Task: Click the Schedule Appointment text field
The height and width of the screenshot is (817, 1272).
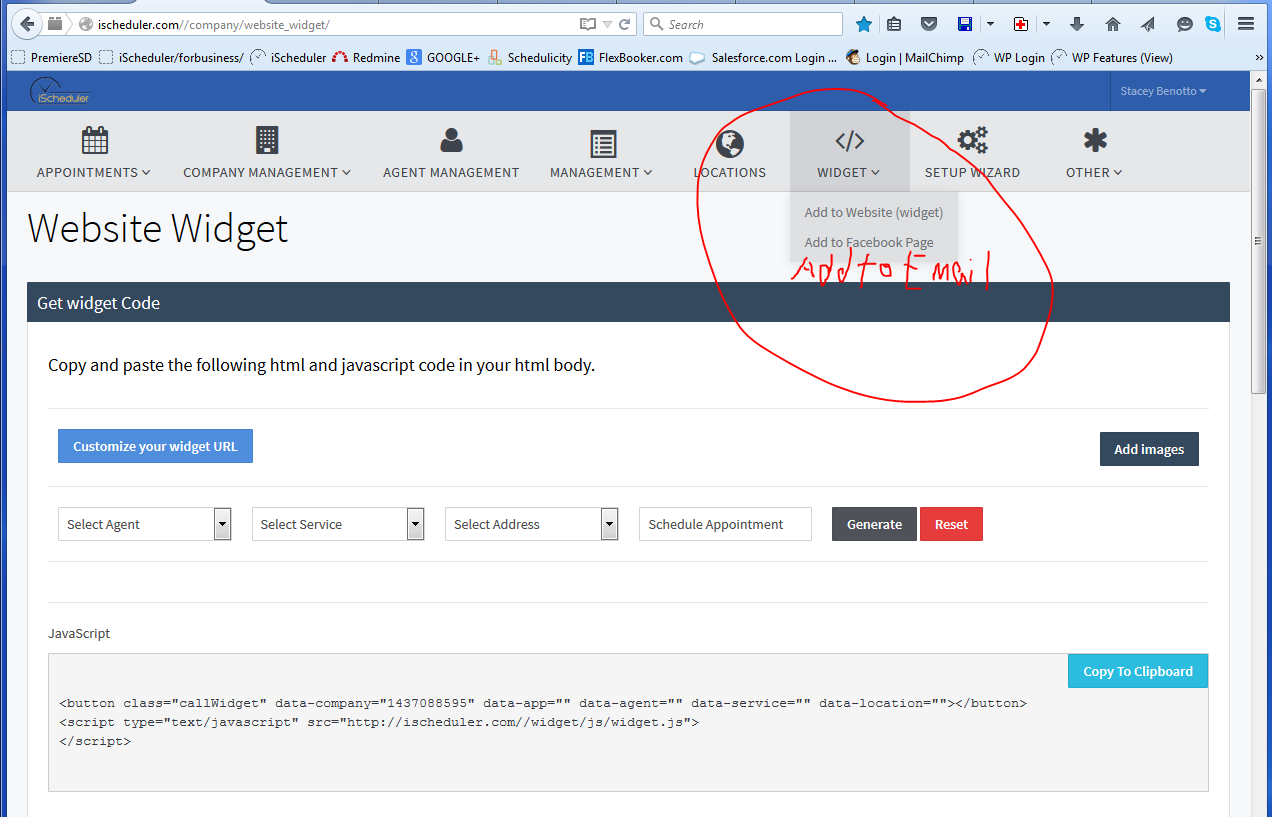Action: pyautogui.click(x=725, y=524)
